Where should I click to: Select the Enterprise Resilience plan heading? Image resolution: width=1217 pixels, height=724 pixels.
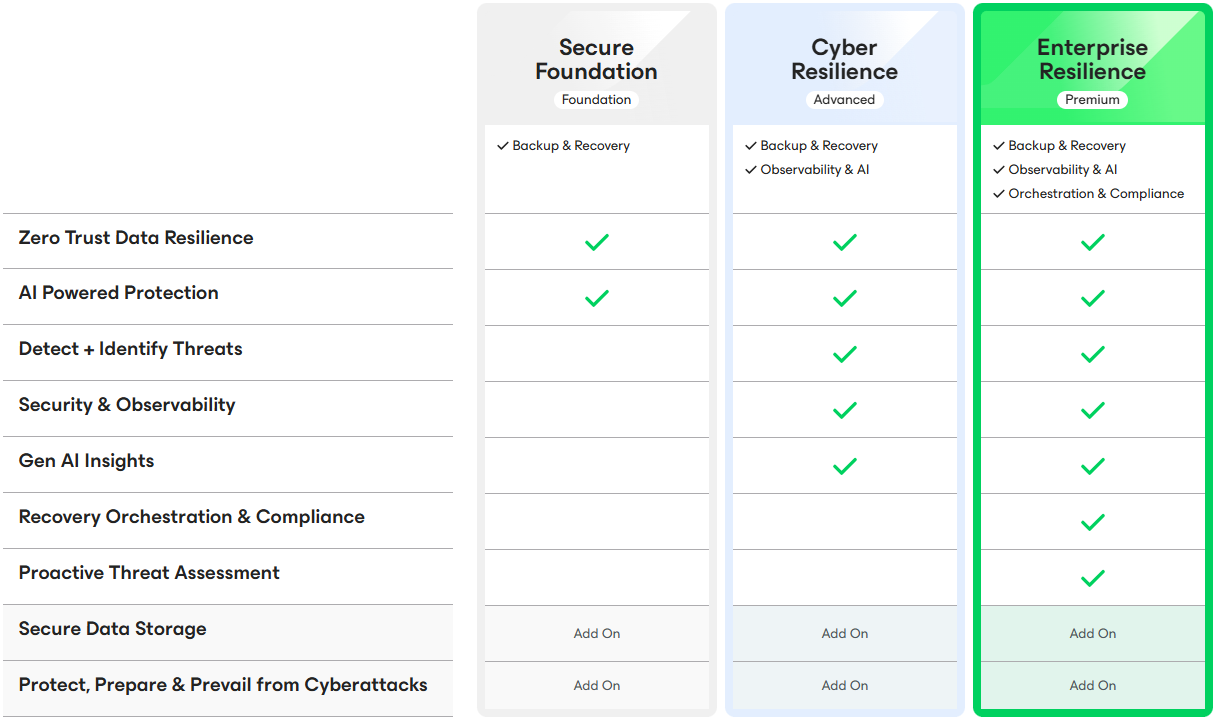[x=1092, y=60]
